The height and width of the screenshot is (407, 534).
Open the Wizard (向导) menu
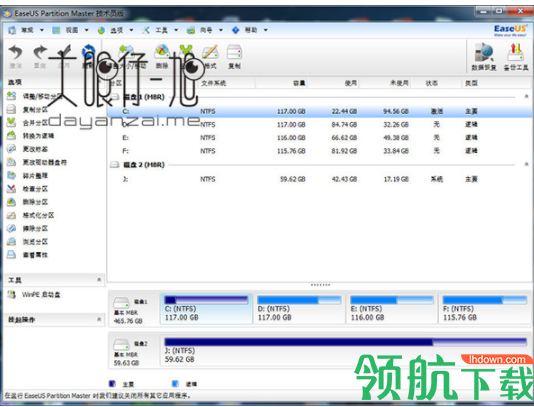point(205,30)
